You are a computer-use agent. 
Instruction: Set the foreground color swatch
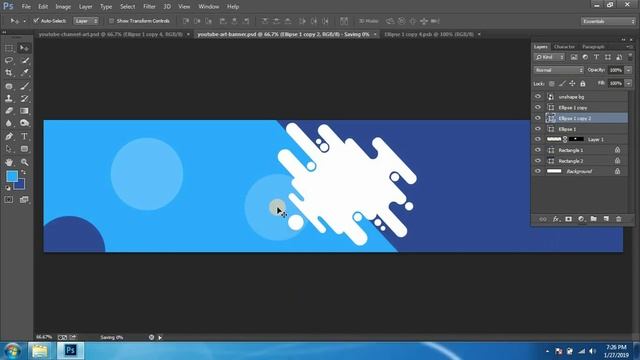tap(11, 176)
